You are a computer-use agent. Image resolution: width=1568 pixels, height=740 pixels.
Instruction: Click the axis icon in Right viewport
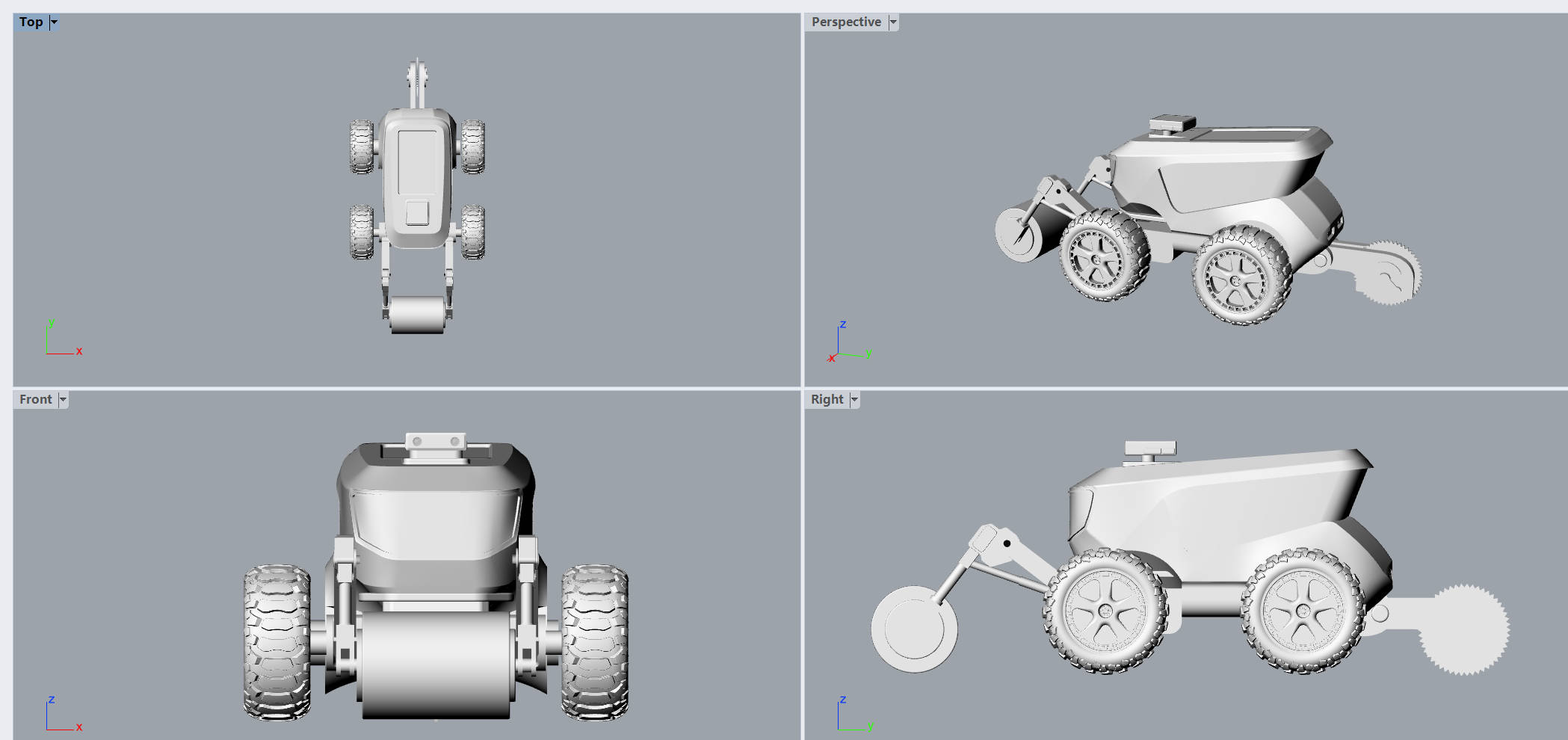[855, 713]
